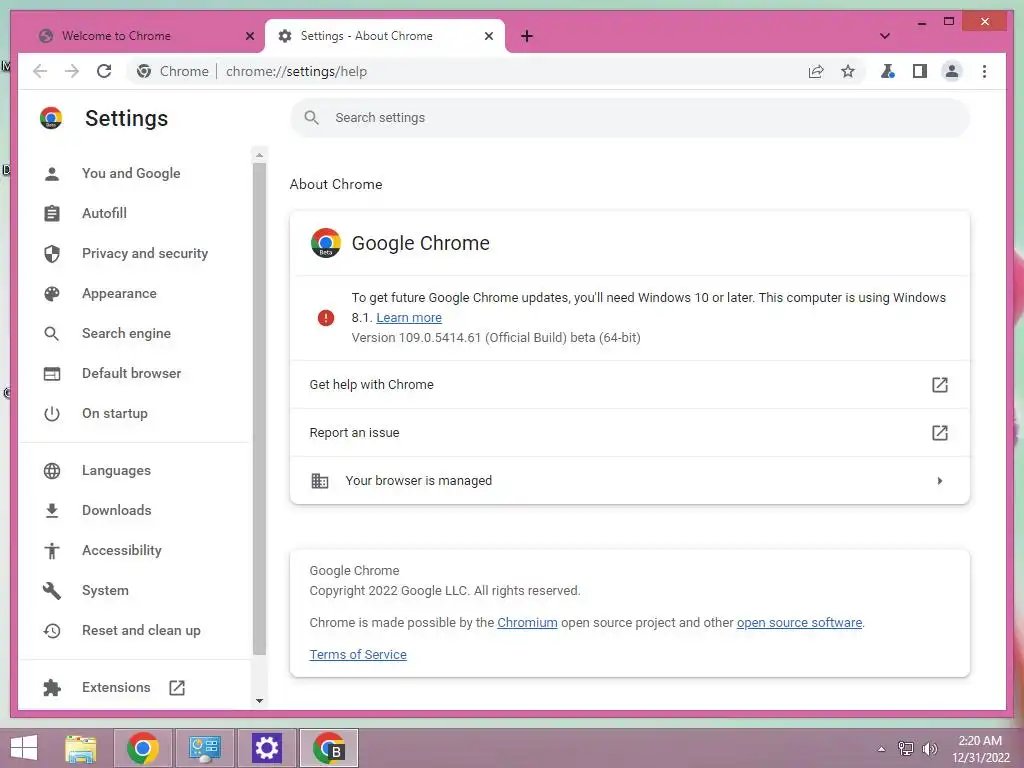Click the sidebar scrollbar thumb

click(x=259, y=408)
